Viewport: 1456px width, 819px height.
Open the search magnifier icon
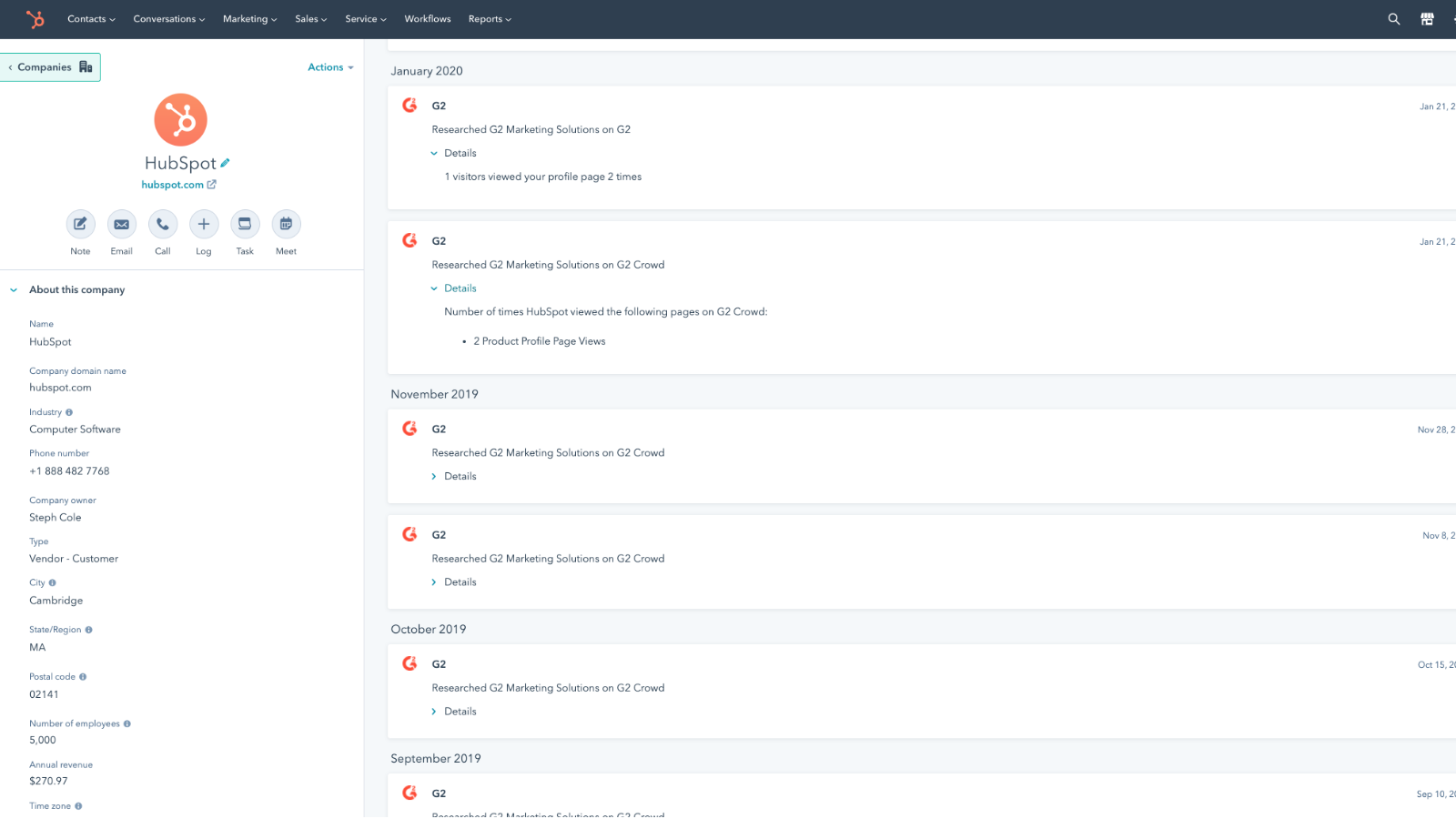click(x=1393, y=19)
